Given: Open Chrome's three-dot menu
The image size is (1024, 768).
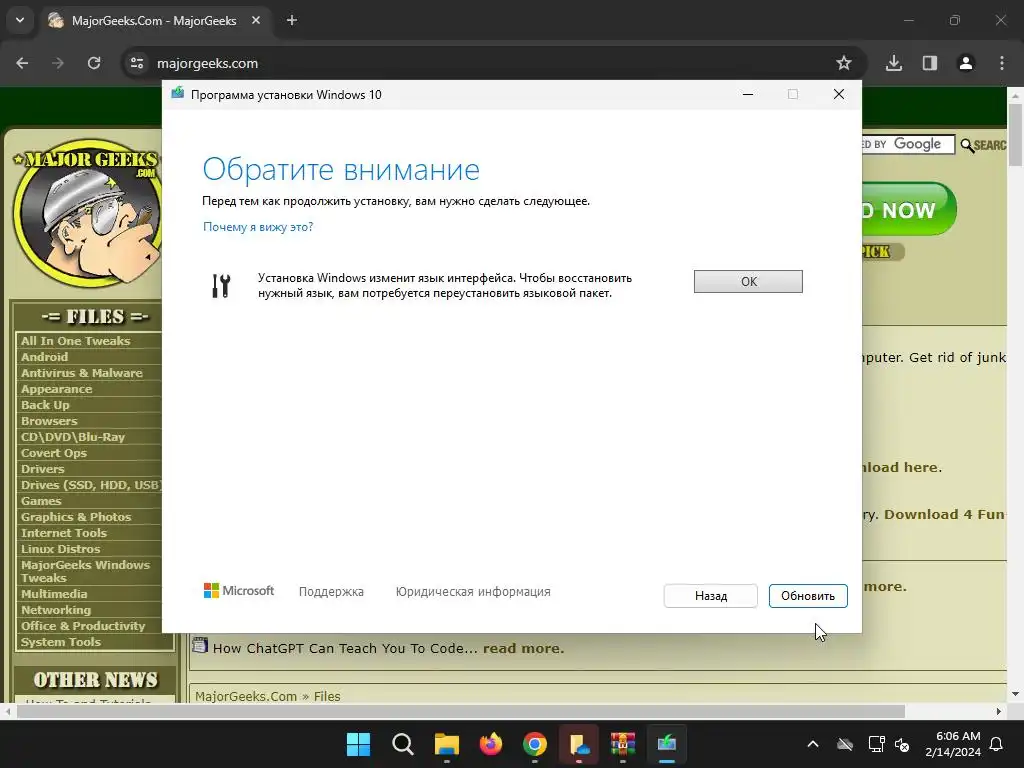Looking at the screenshot, I should [x=1002, y=63].
